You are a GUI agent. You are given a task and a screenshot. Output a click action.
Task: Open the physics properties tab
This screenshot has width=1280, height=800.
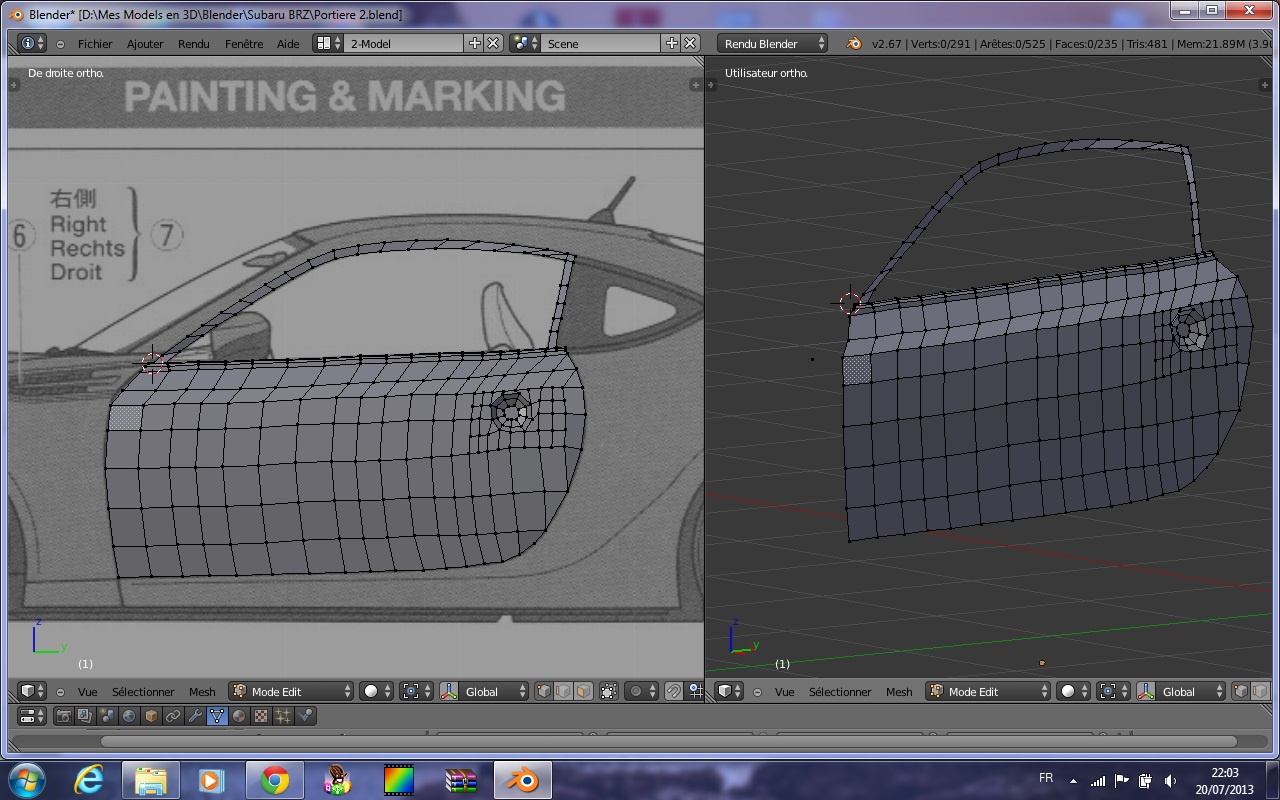pos(306,716)
